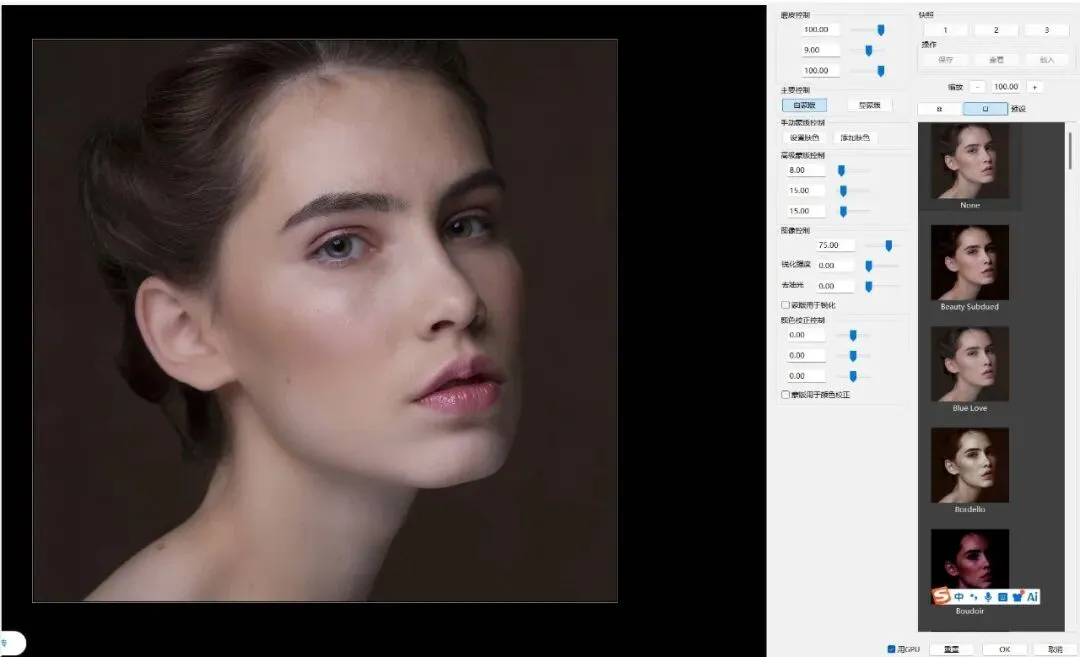Click the sharpening strength 0.00 field
The height and width of the screenshot is (657, 1080).
(x=835, y=265)
